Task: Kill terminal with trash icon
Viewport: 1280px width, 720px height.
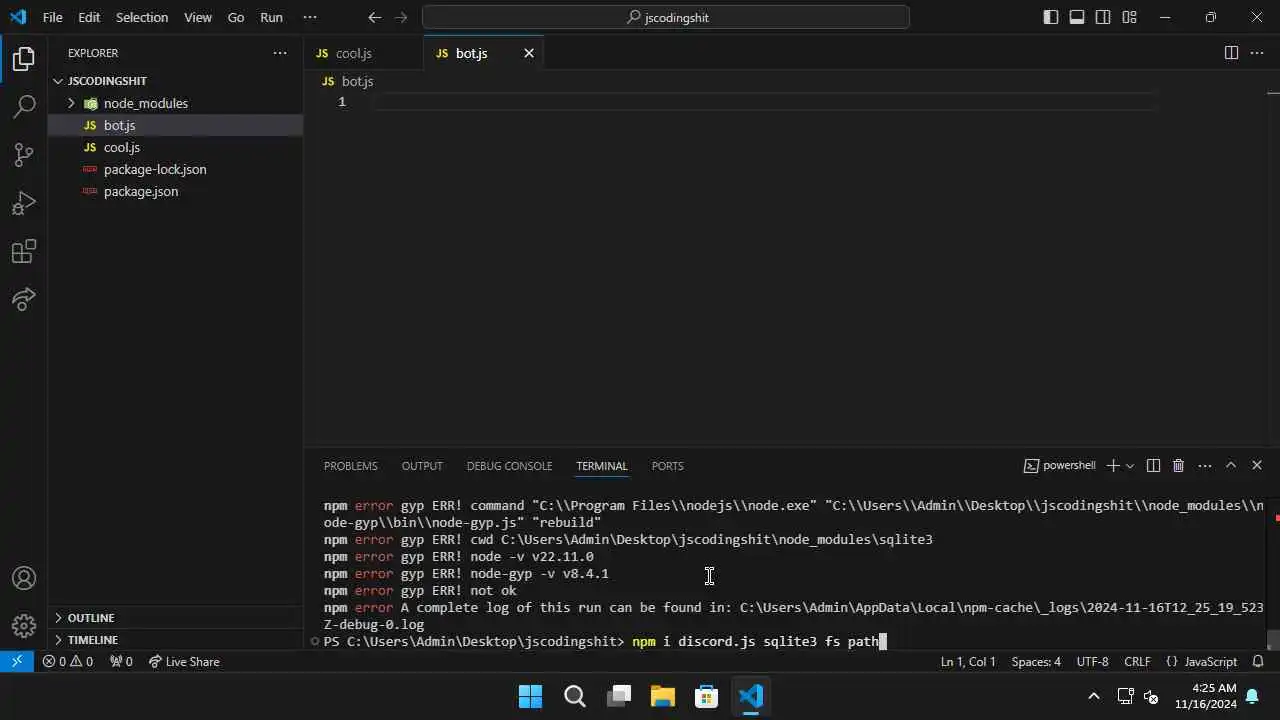Action: click(x=1178, y=466)
